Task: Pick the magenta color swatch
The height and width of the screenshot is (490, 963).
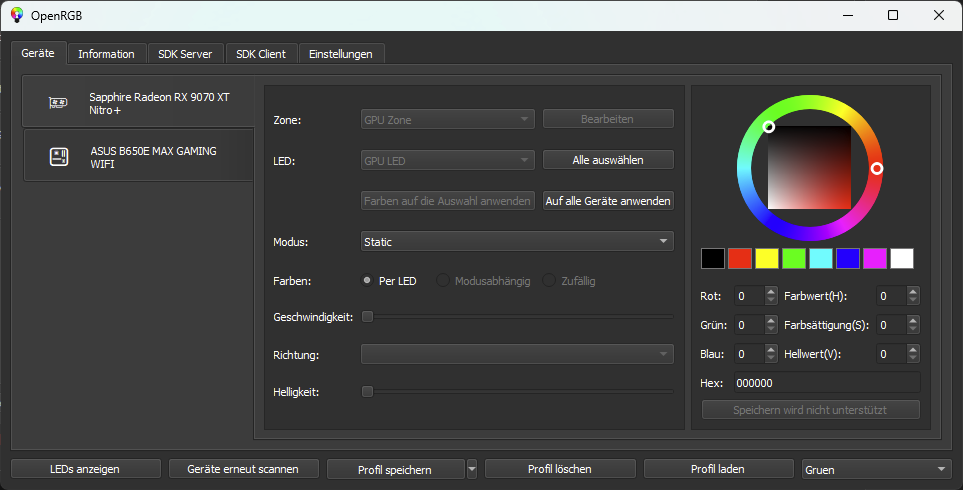Action: (875, 259)
